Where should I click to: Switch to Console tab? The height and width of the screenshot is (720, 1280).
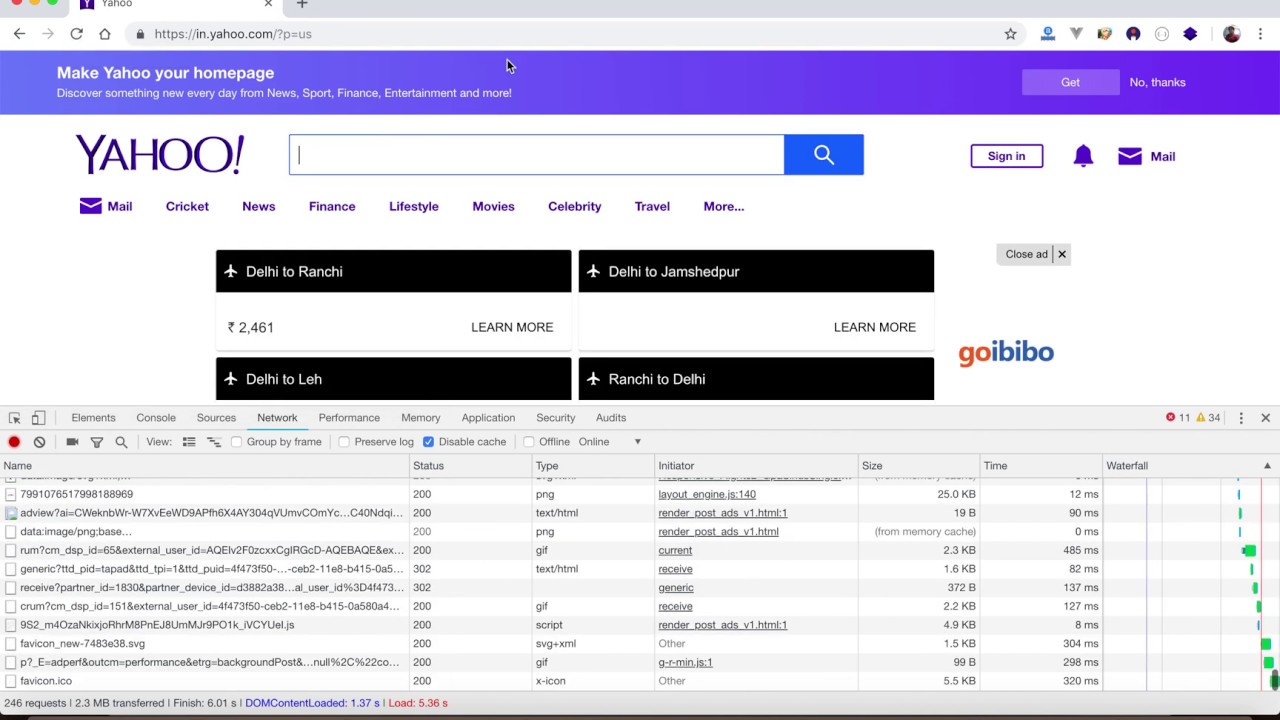pos(156,418)
